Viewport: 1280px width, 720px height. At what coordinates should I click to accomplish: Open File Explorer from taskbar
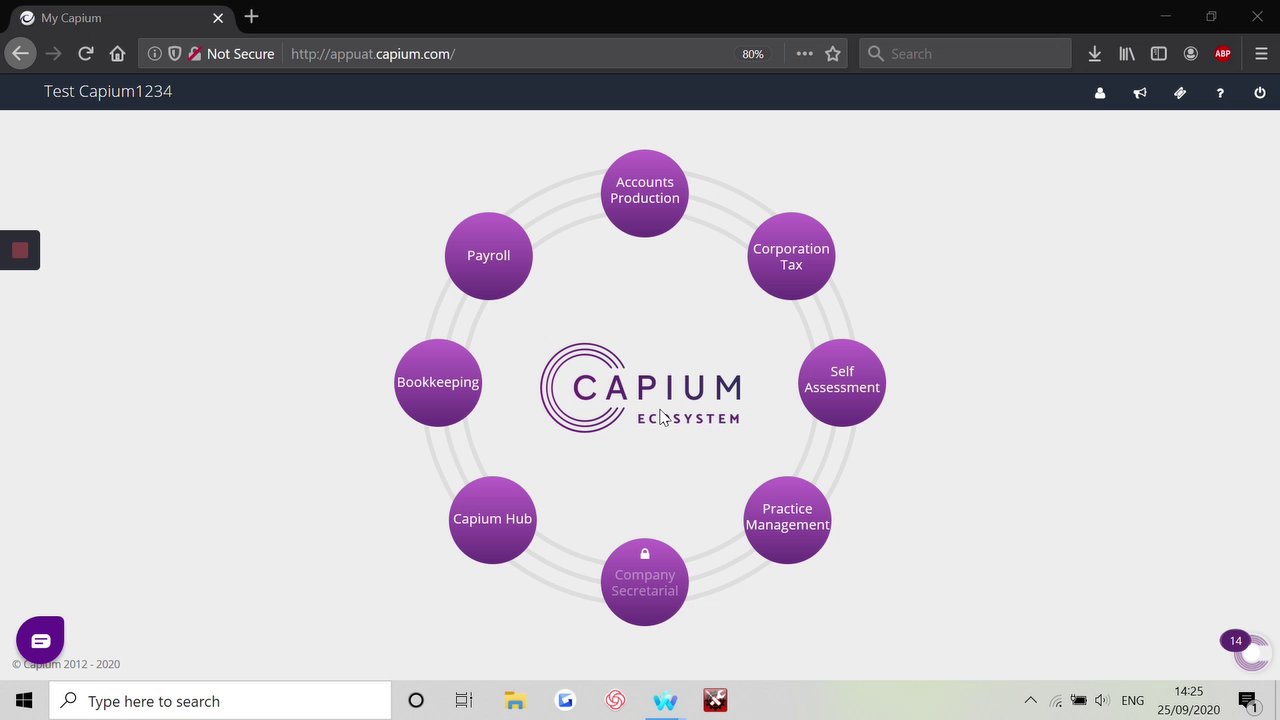click(x=515, y=701)
